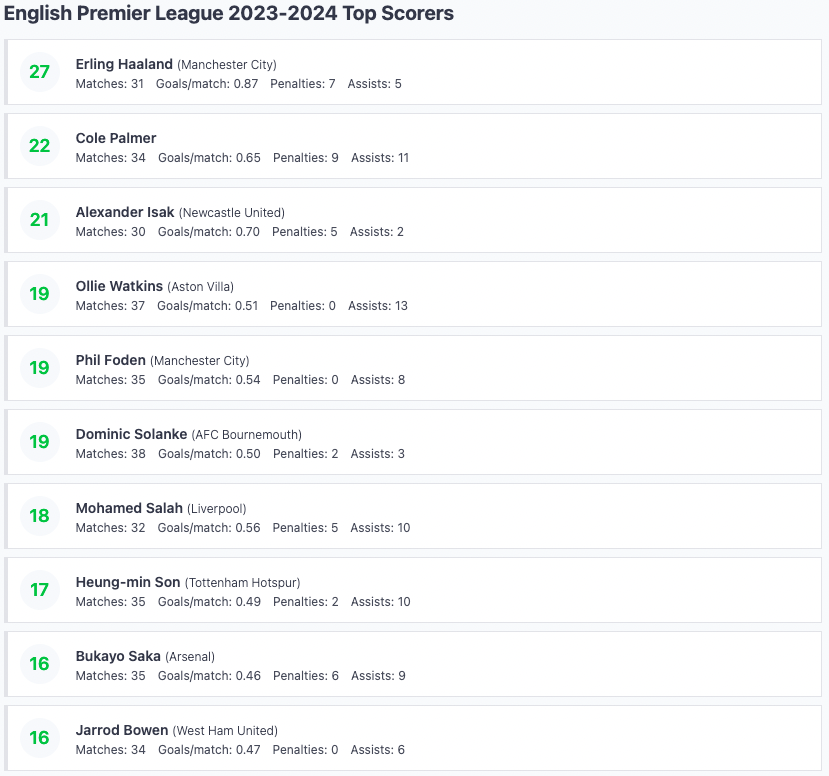Click Ollie Watkins' 19 goals badge

point(40,294)
